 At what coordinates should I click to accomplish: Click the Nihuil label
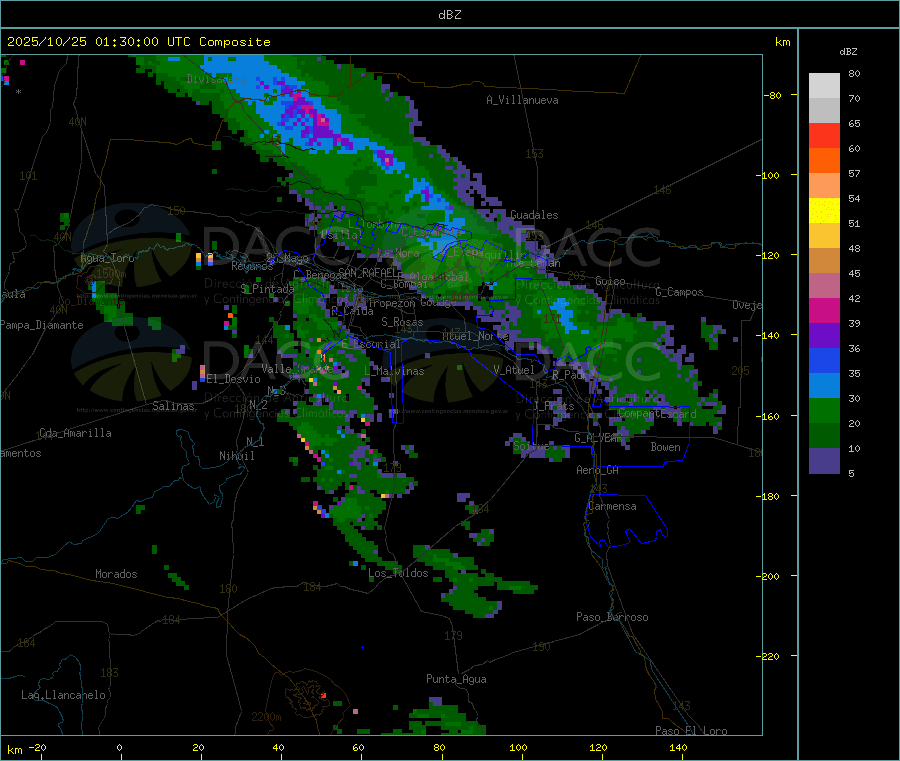(x=237, y=456)
